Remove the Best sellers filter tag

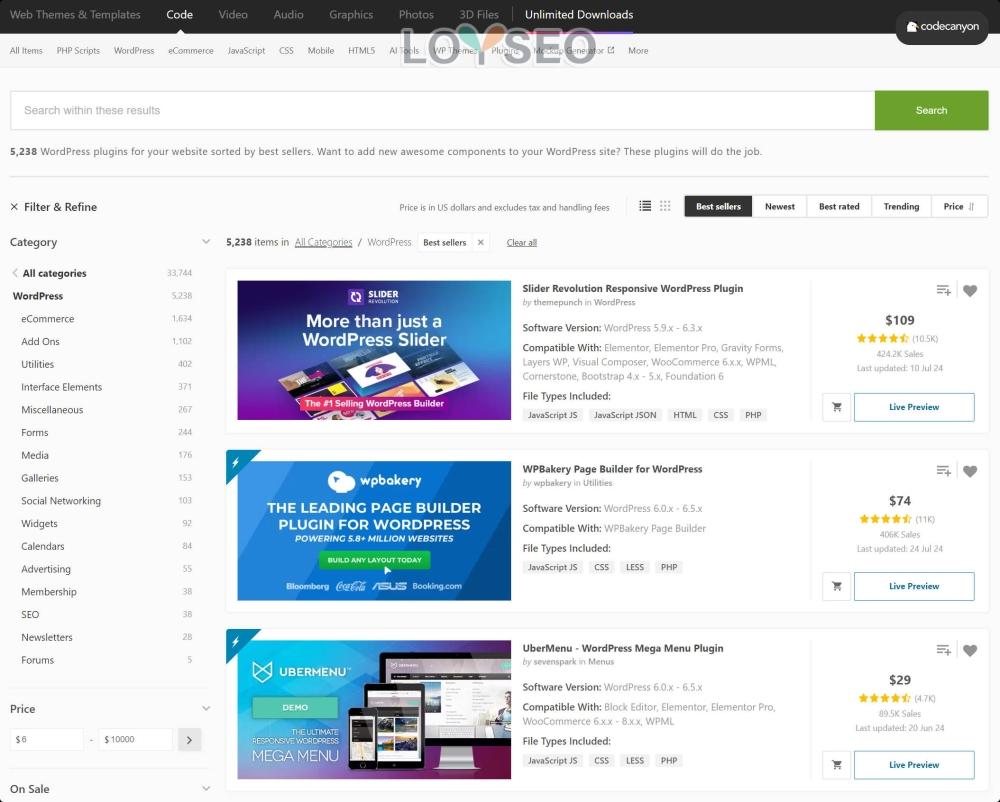pyautogui.click(x=480, y=242)
